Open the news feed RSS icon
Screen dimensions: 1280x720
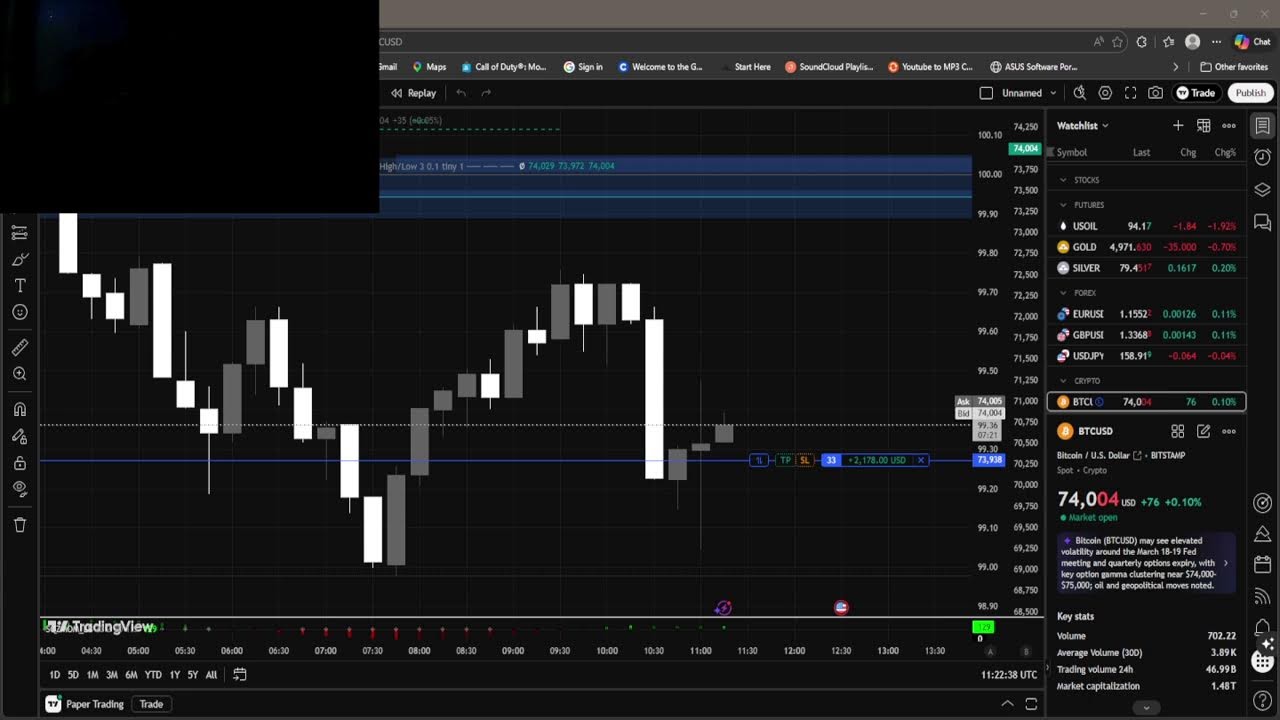tap(1263, 597)
